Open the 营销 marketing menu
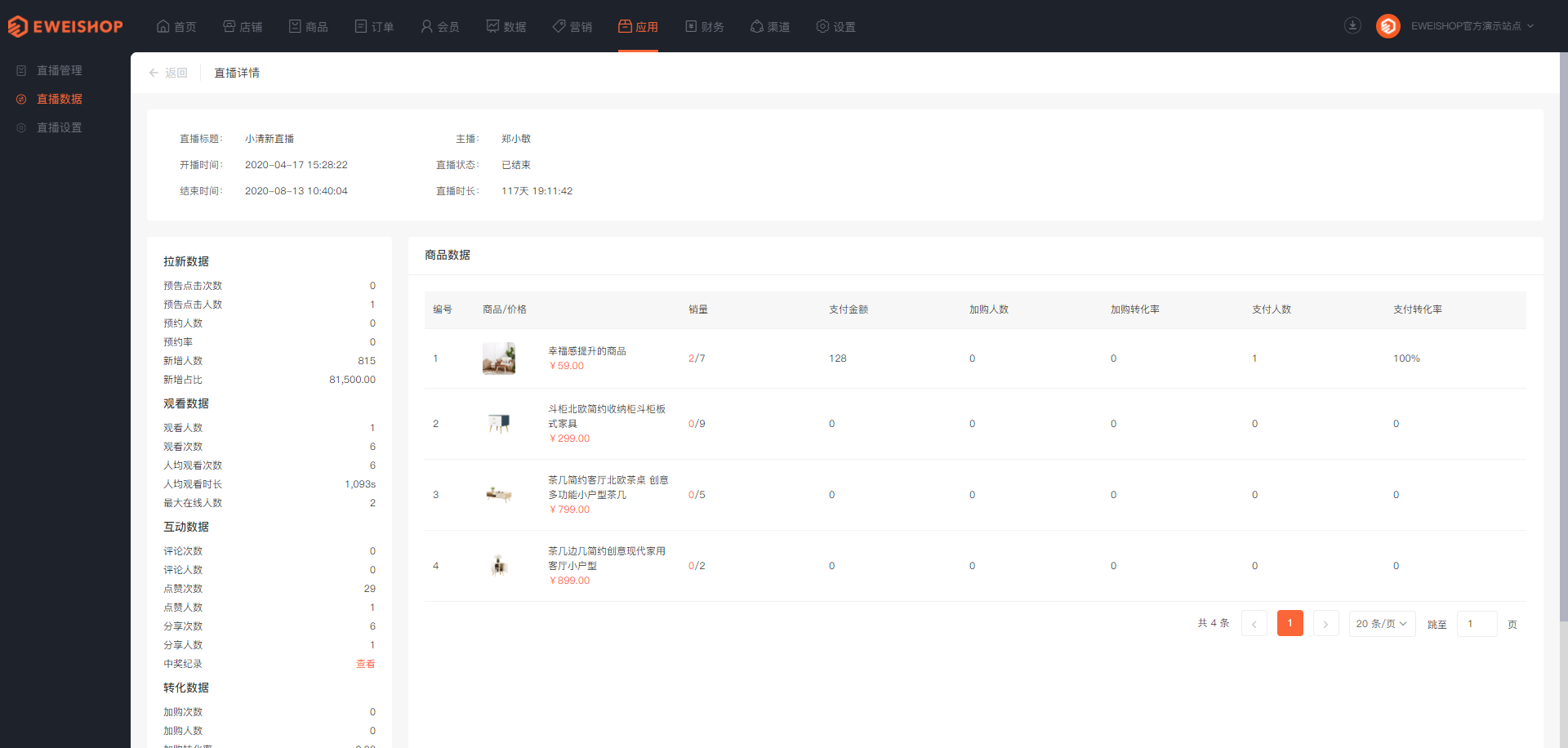Viewport: 1568px width, 748px height. 572,26
